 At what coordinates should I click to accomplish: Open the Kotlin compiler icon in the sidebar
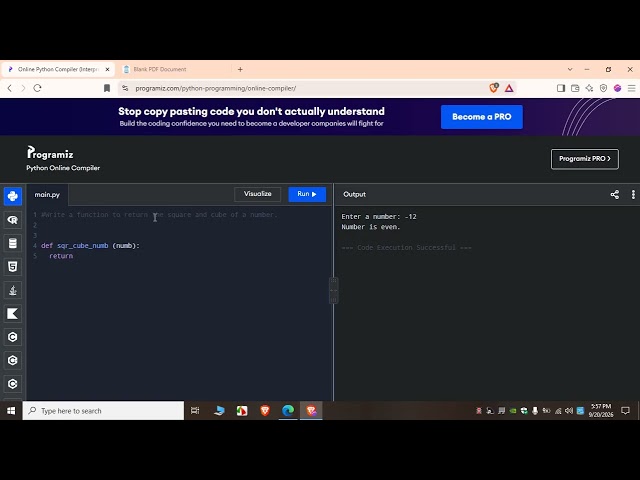pyautogui.click(x=13, y=313)
